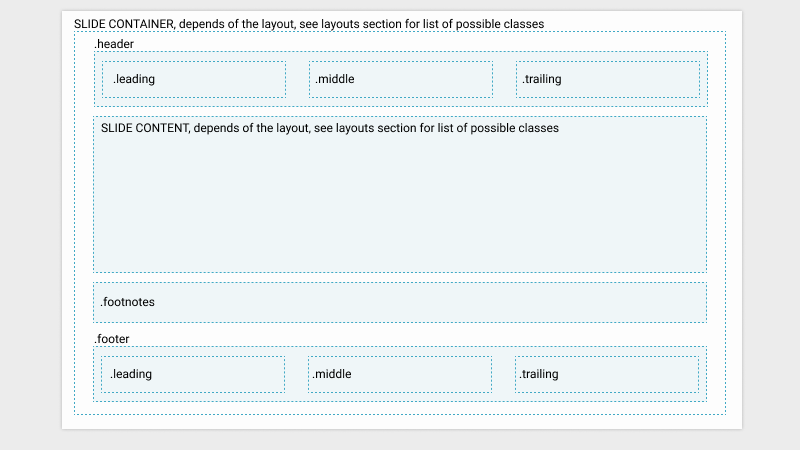Image resolution: width=800 pixels, height=450 pixels.
Task: Select the footer .leading box
Action: pos(193,374)
